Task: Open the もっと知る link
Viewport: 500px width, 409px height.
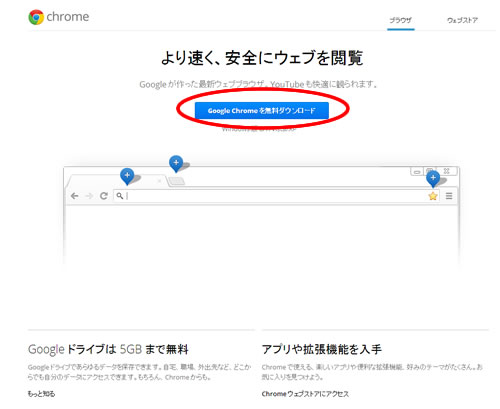Action: (x=41, y=394)
